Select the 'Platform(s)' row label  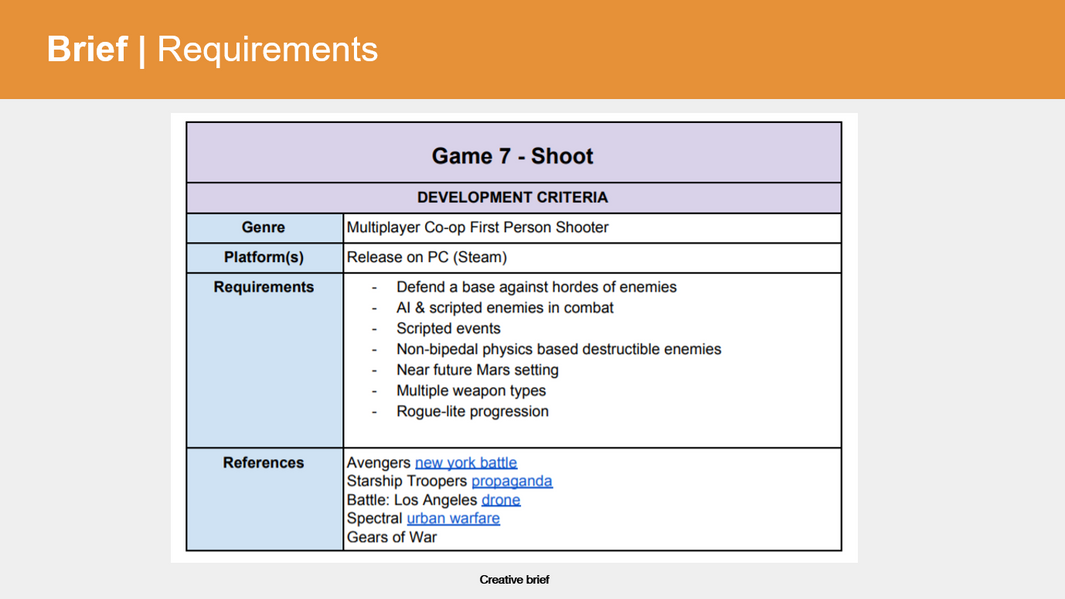(264, 257)
